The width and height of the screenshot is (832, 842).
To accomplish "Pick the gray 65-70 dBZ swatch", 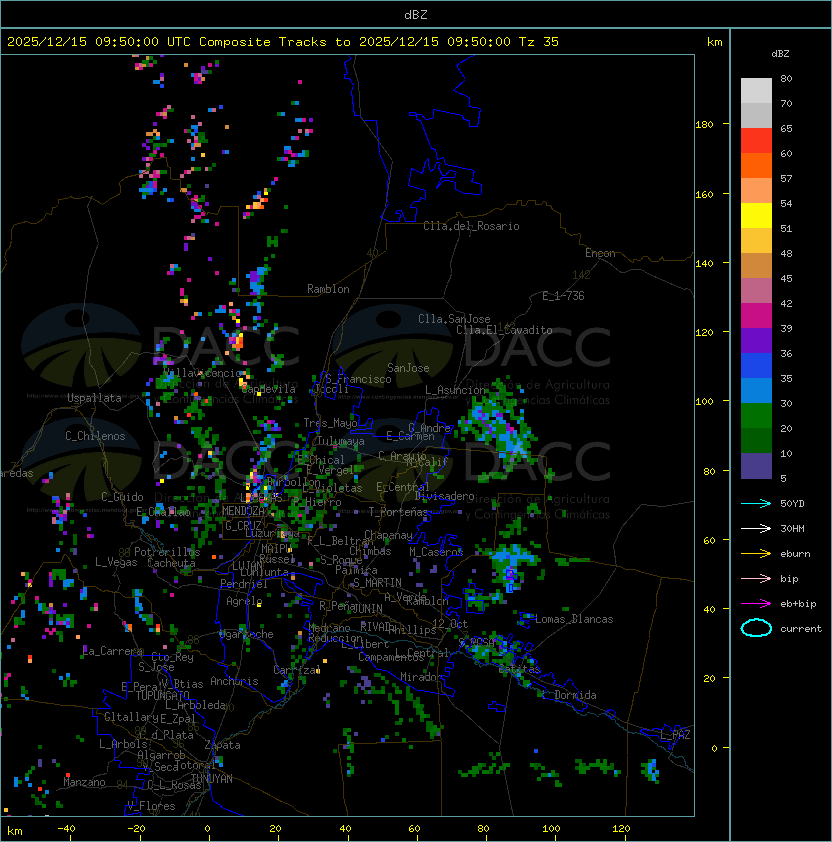I will (756, 115).
